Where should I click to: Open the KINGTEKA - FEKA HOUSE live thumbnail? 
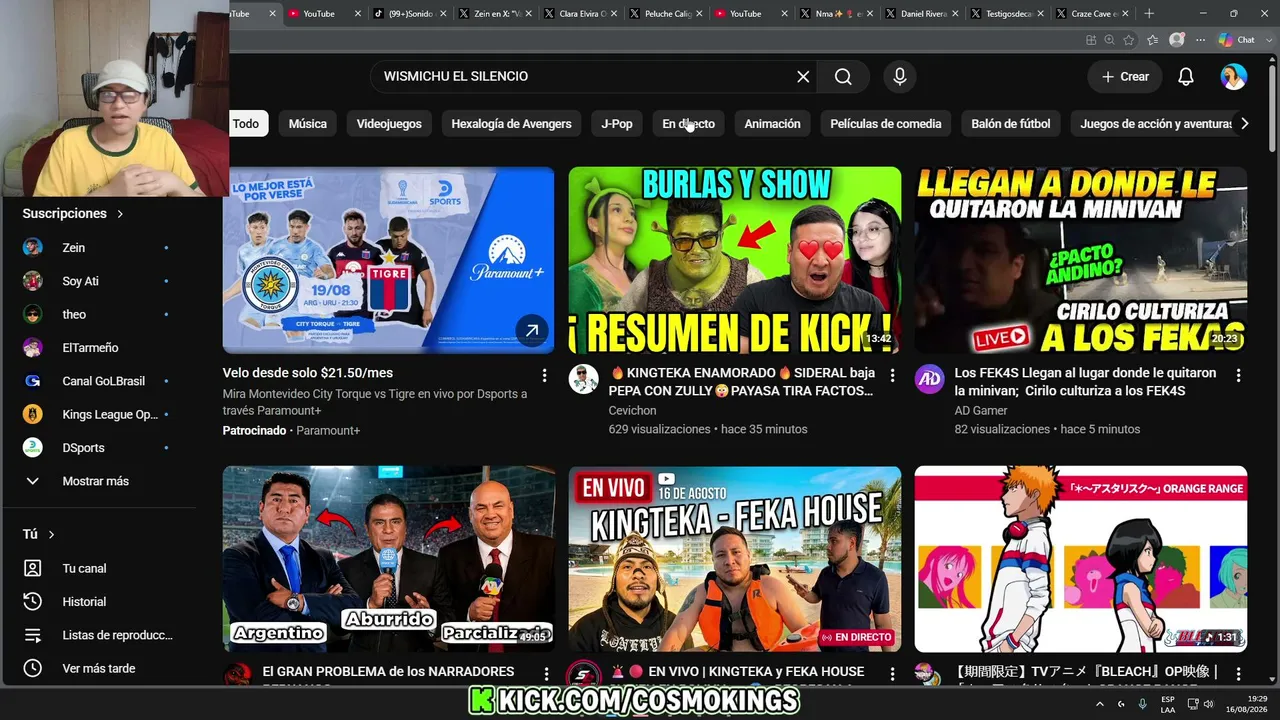point(735,559)
